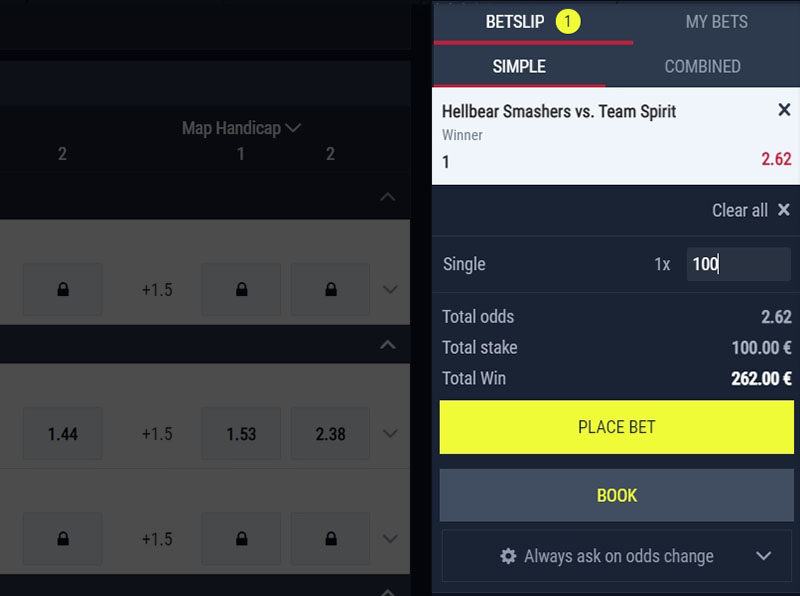Switch to the MY BETS tab
This screenshot has width=800, height=596.
click(x=716, y=22)
